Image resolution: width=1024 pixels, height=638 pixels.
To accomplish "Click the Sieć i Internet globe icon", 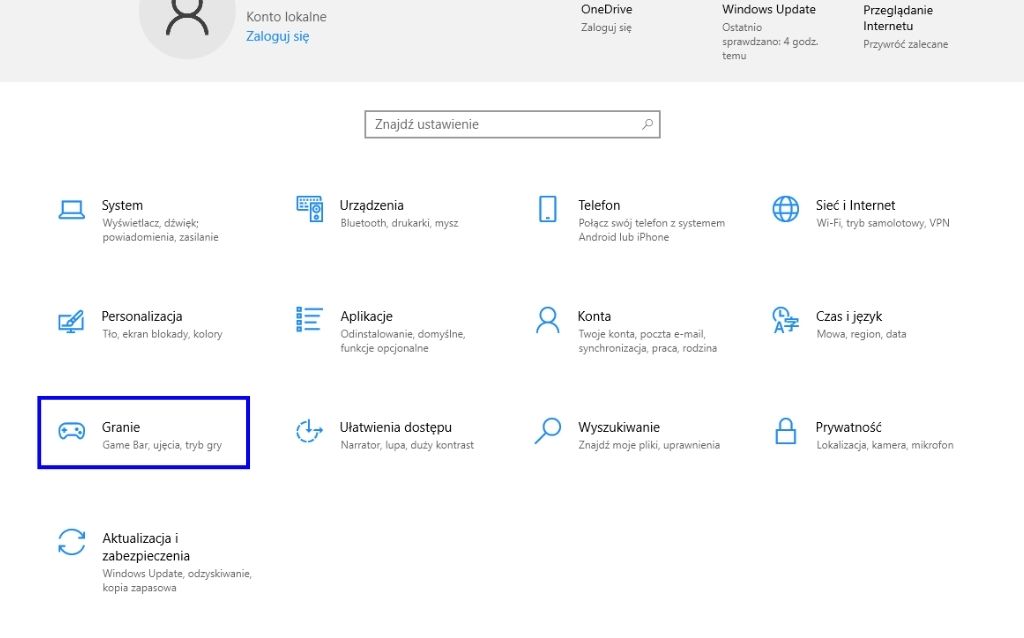I will (786, 209).
